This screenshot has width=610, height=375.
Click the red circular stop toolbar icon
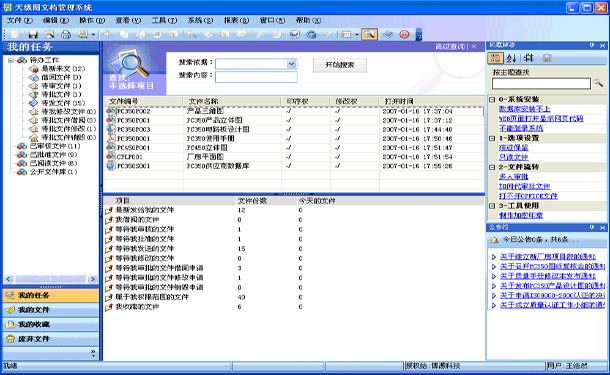click(405, 35)
